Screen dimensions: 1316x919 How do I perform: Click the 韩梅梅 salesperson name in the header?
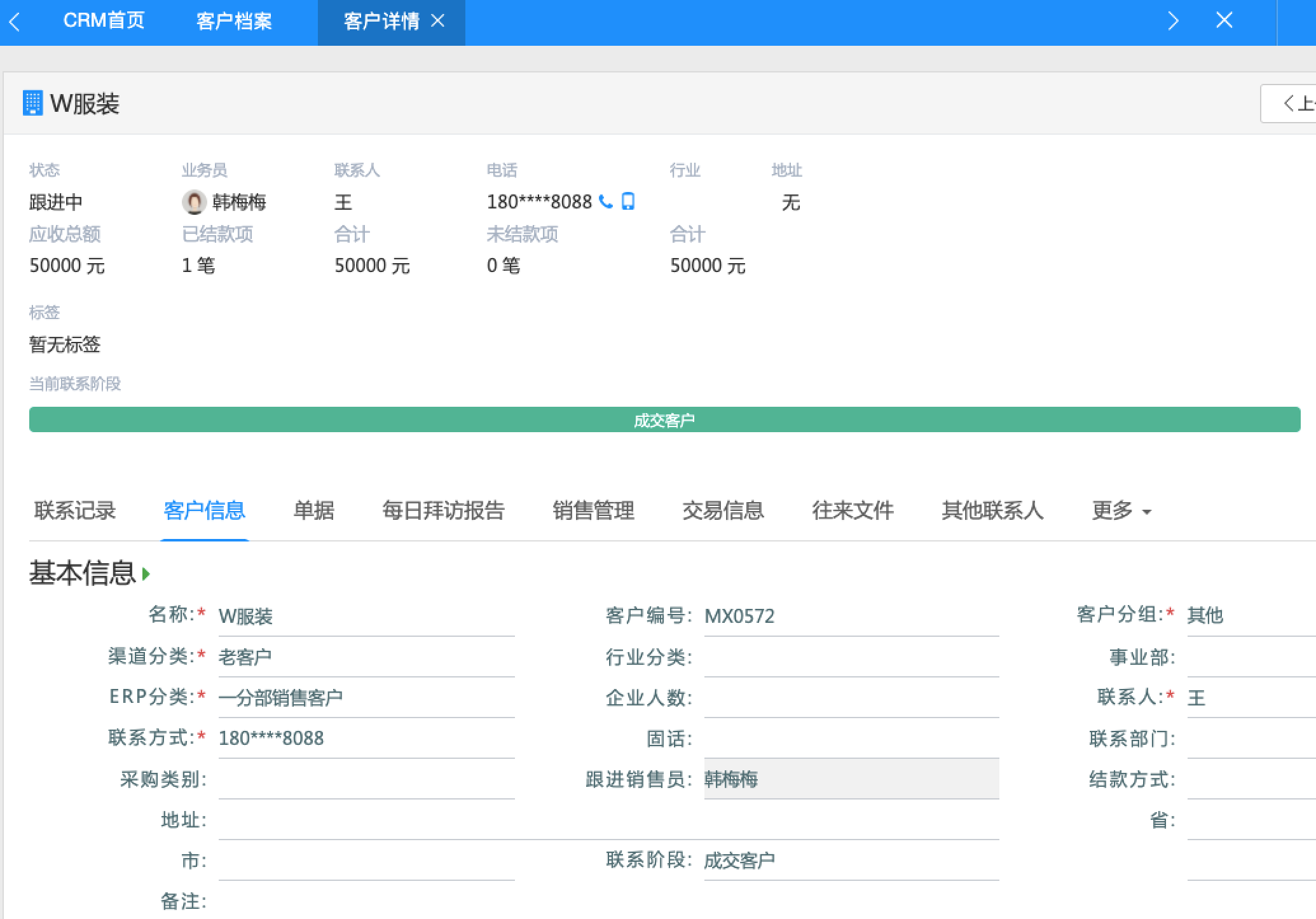pyautogui.click(x=239, y=202)
